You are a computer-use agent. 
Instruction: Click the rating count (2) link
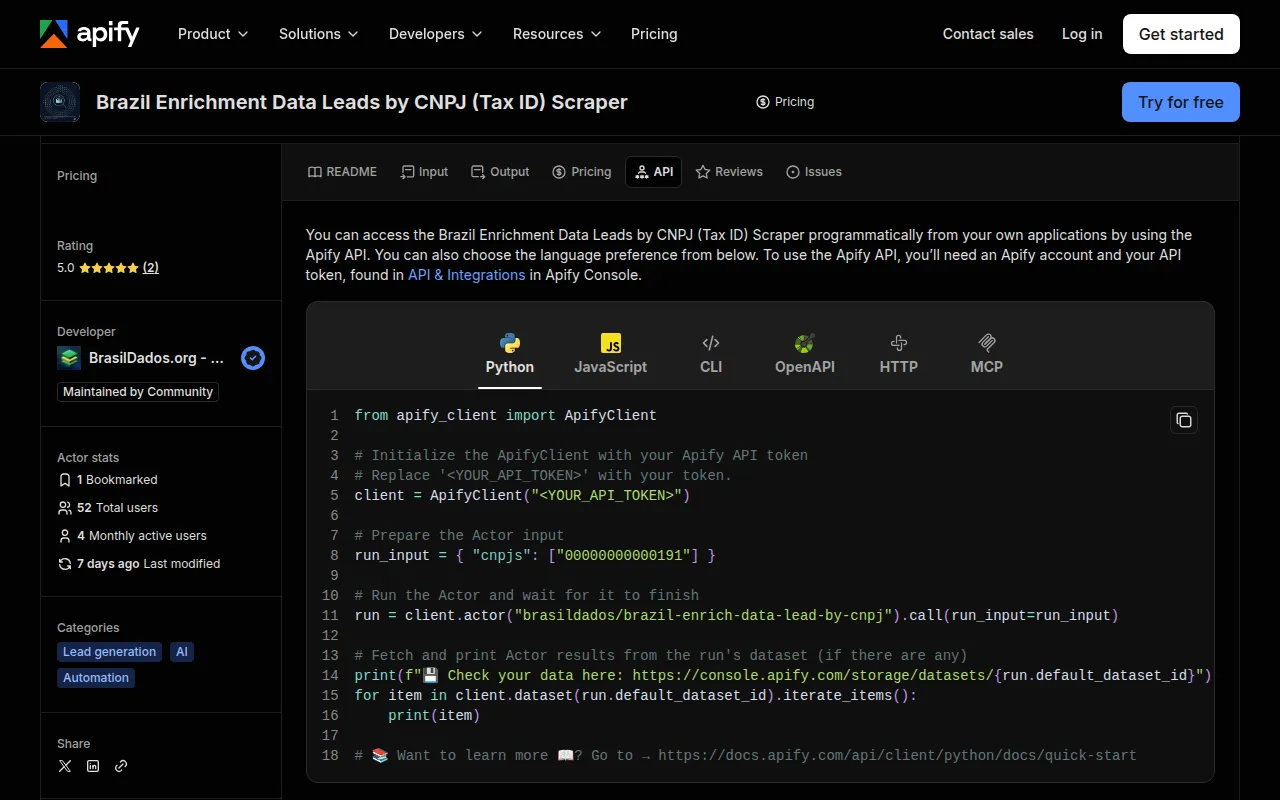151,268
